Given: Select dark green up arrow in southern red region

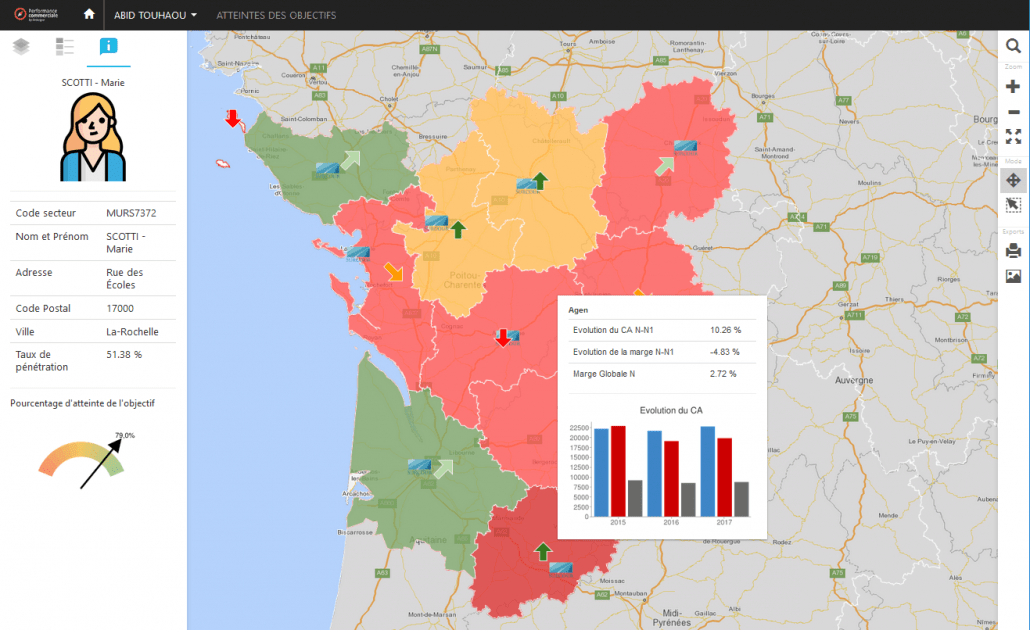Looking at the screenshot, I should [x=543, y=551].
